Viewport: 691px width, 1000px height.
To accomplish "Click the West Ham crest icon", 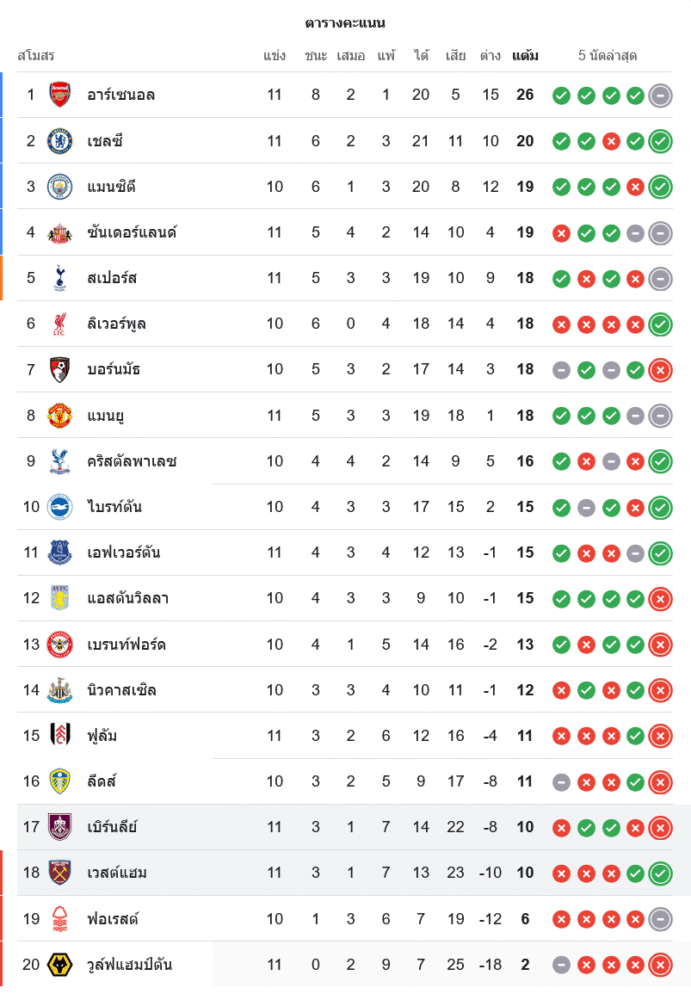I will 60,873.
